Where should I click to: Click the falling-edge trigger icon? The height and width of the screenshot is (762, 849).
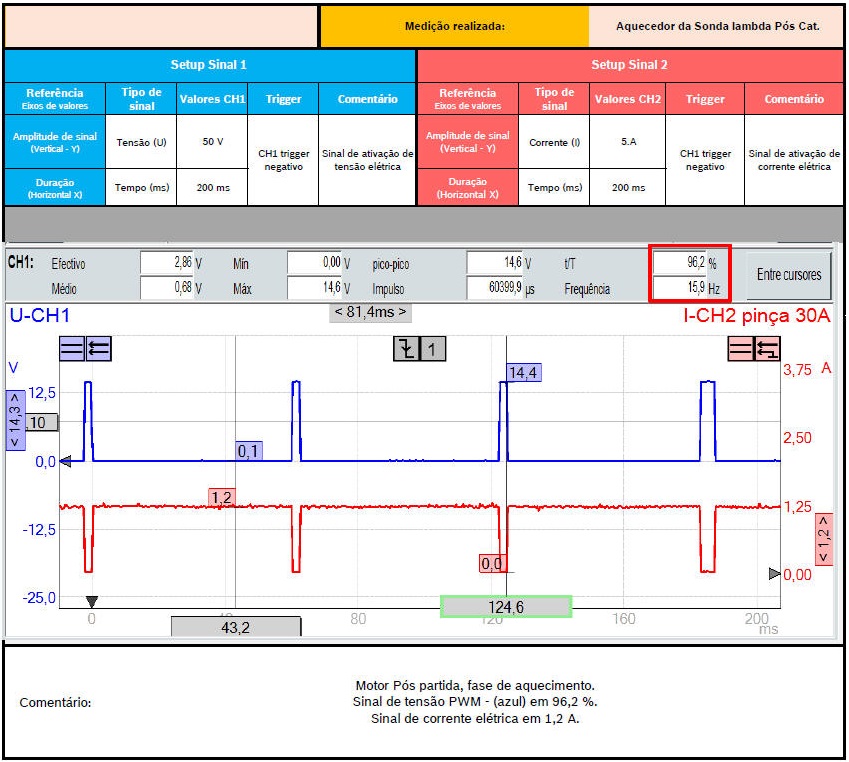coord(405,349)
